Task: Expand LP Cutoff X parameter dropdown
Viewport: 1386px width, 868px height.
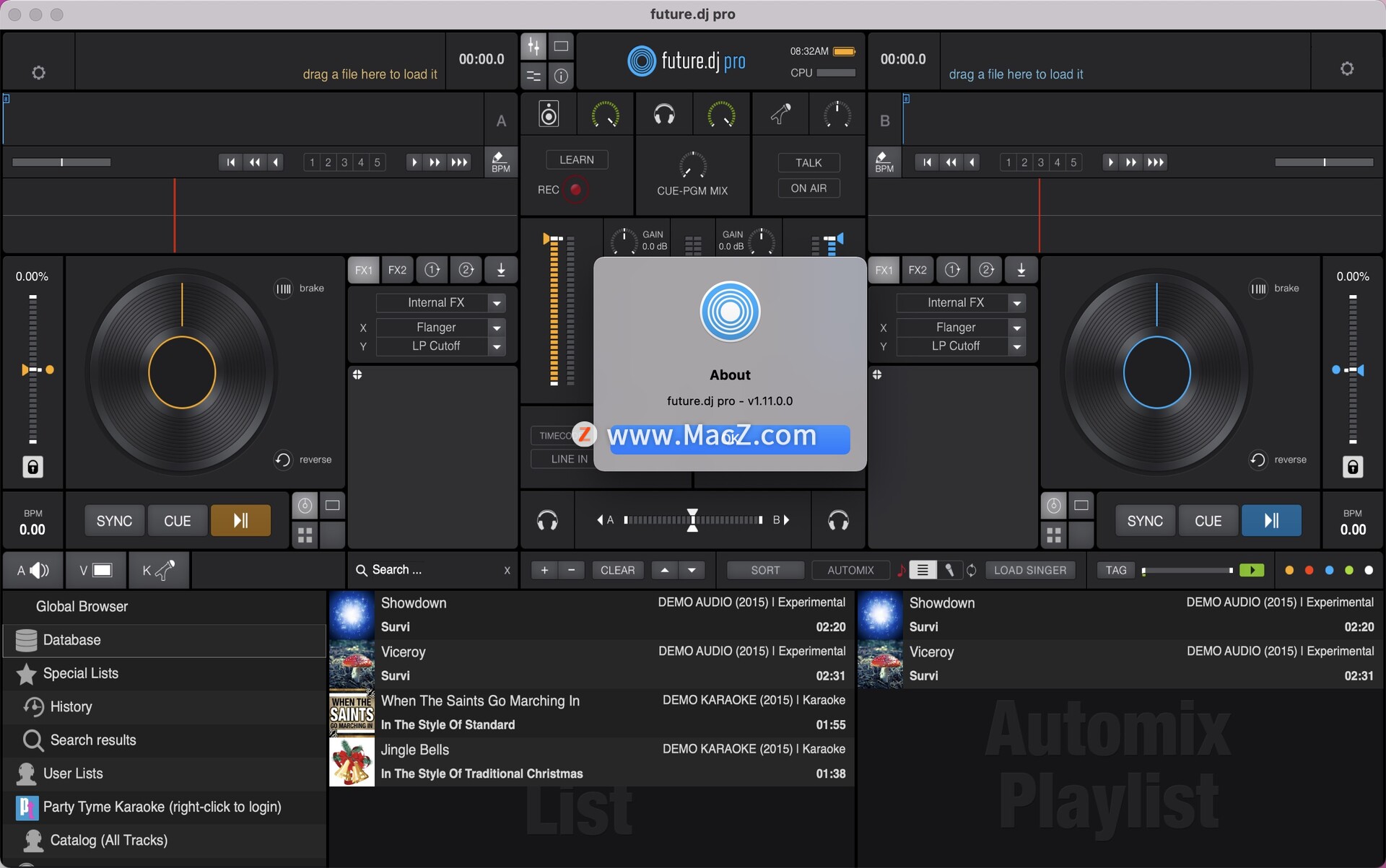Action: 495,346
